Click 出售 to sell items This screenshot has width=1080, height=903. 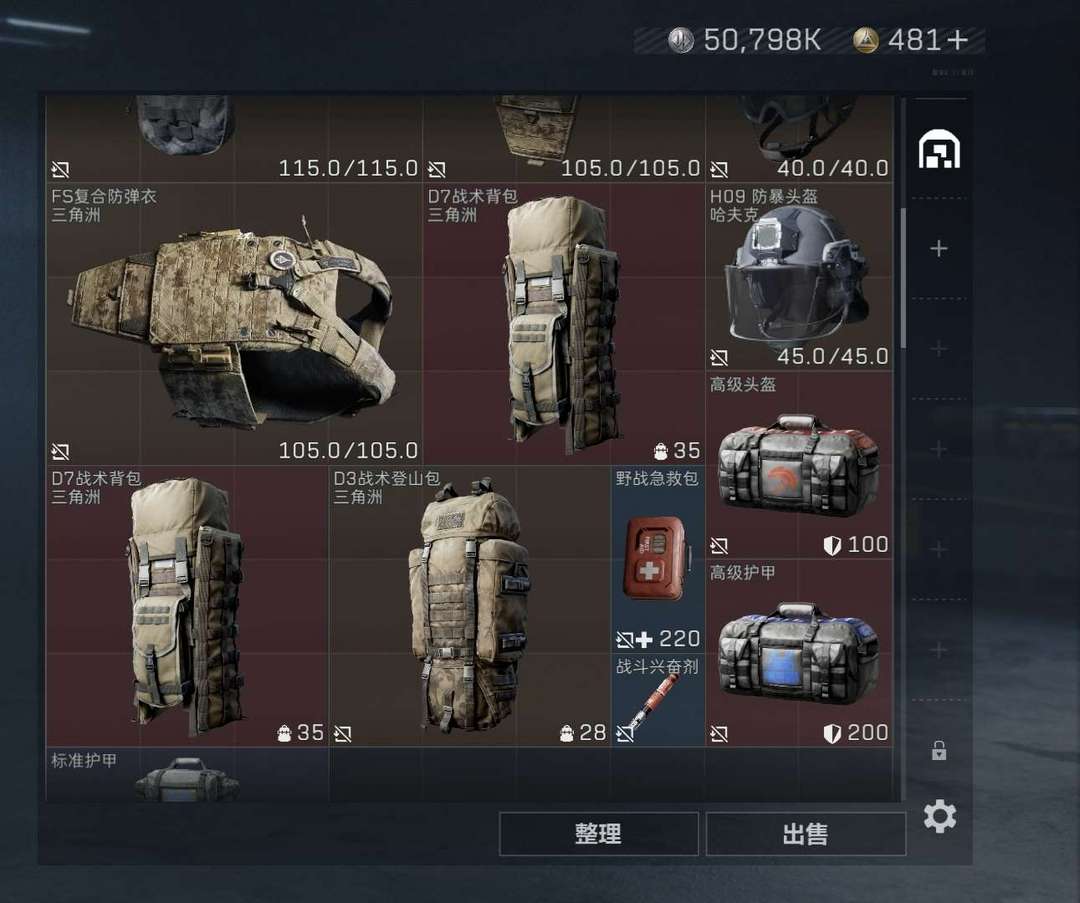pos(805,834)
